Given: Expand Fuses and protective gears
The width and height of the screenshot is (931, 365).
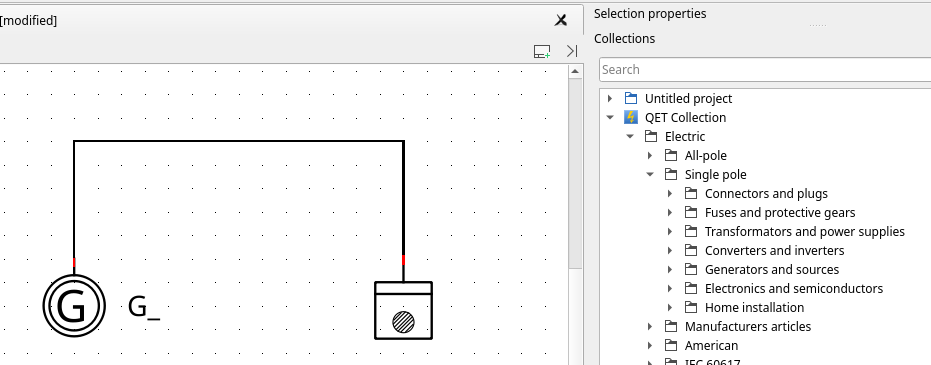Looking at the screenshot, I should coord(670,212).
